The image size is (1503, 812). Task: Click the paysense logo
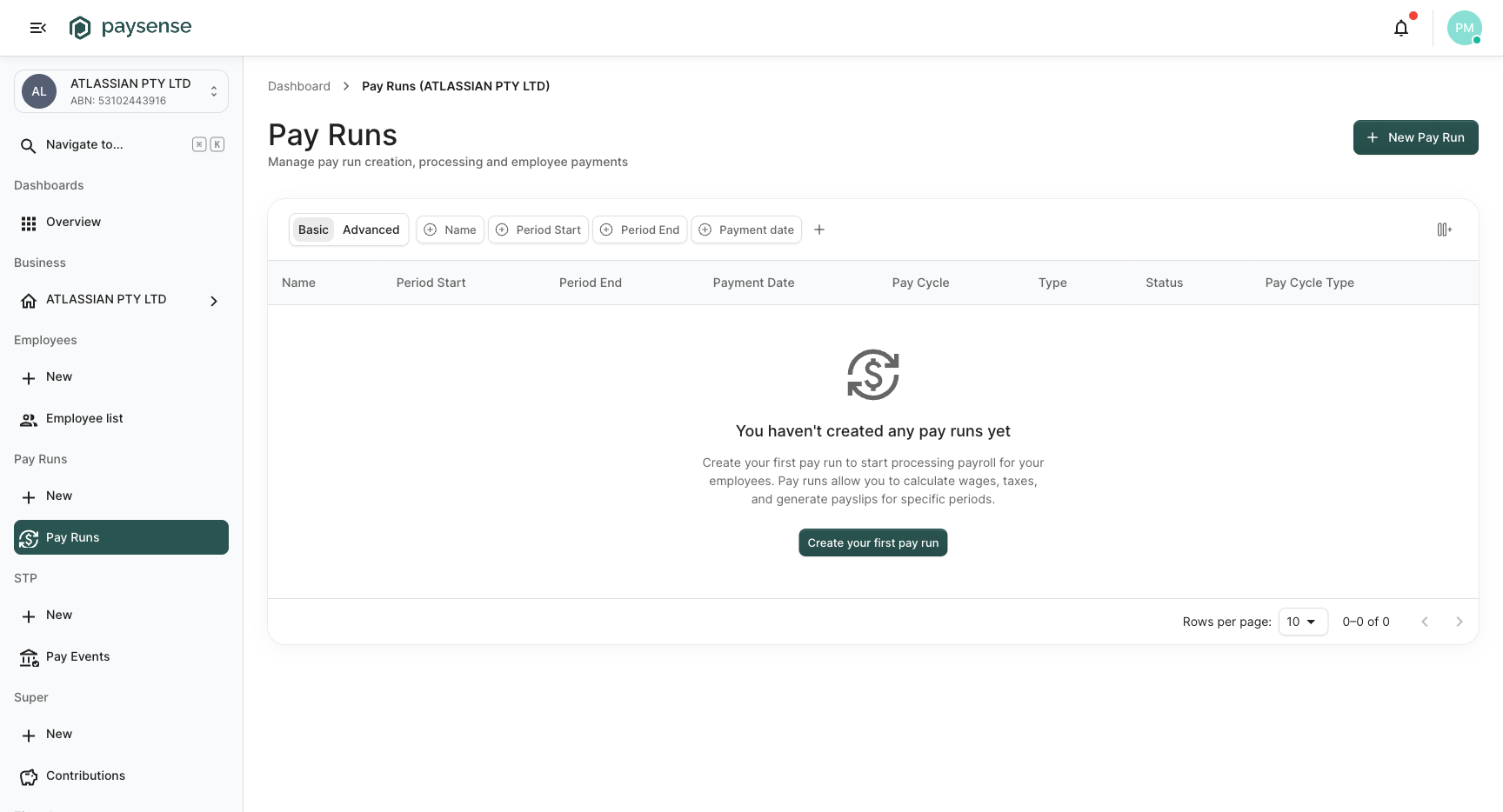130,28
